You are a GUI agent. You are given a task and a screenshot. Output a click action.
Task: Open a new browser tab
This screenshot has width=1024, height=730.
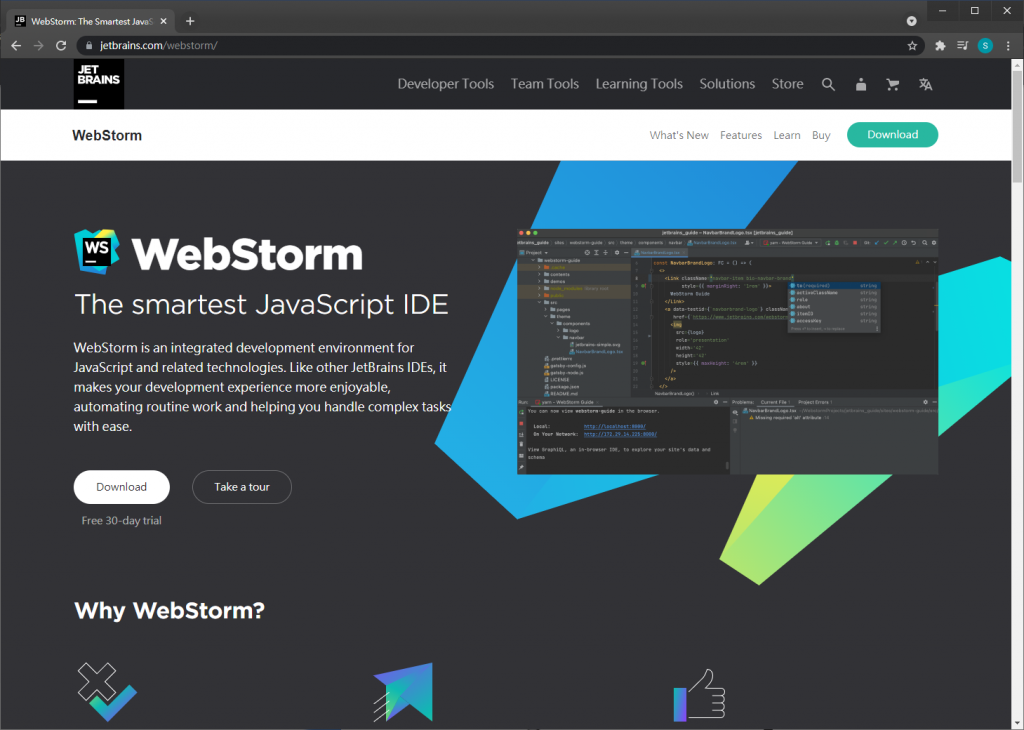click(190, 22)
